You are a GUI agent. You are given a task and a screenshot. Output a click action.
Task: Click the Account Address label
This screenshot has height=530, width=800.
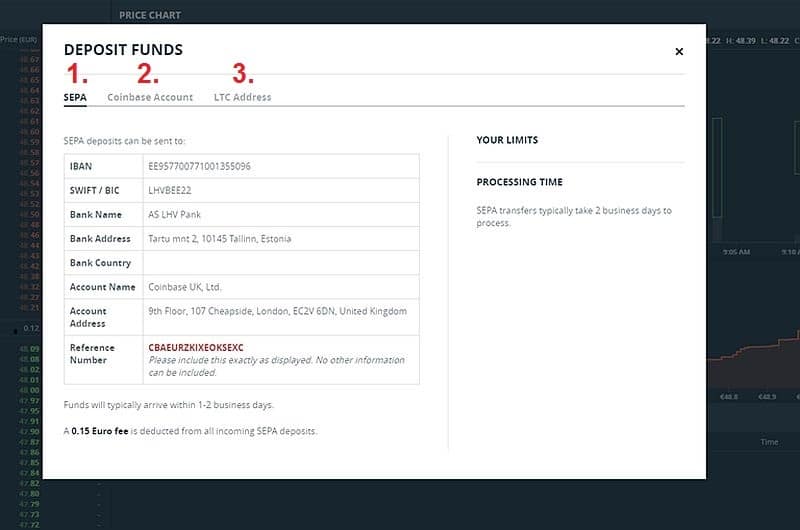[88, 317]
